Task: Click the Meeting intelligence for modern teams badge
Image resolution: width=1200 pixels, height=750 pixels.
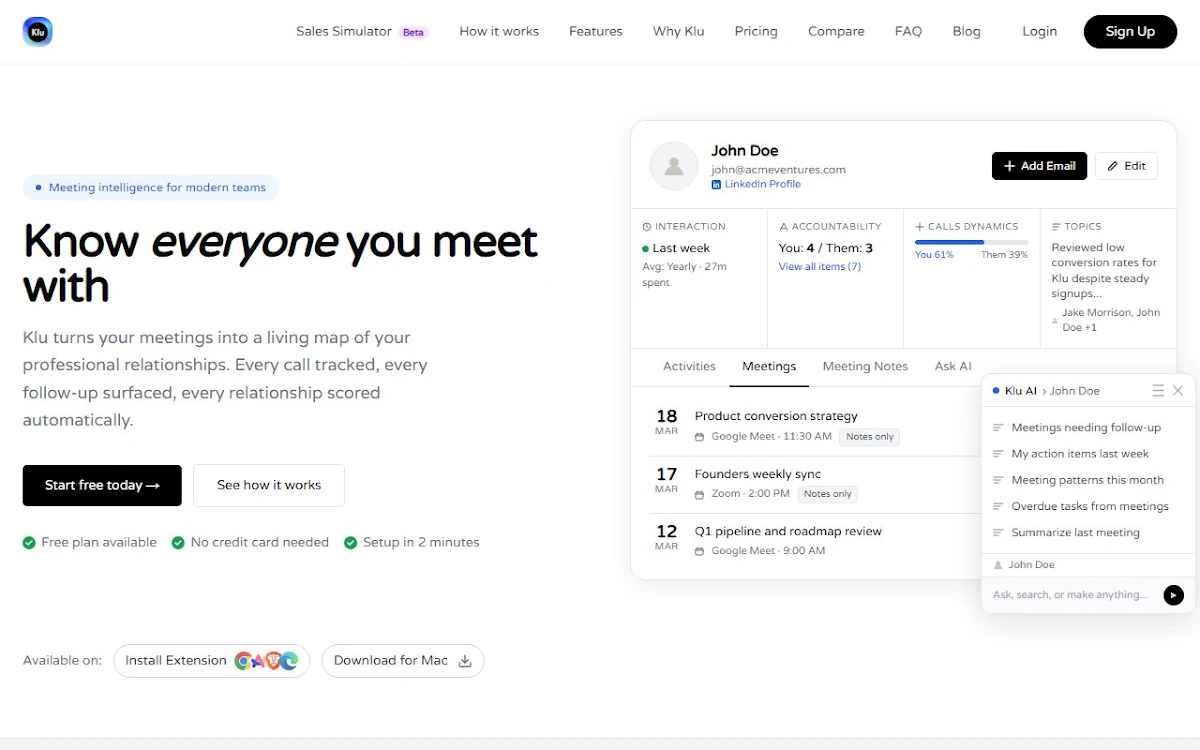Action: [x=151, y=188]
